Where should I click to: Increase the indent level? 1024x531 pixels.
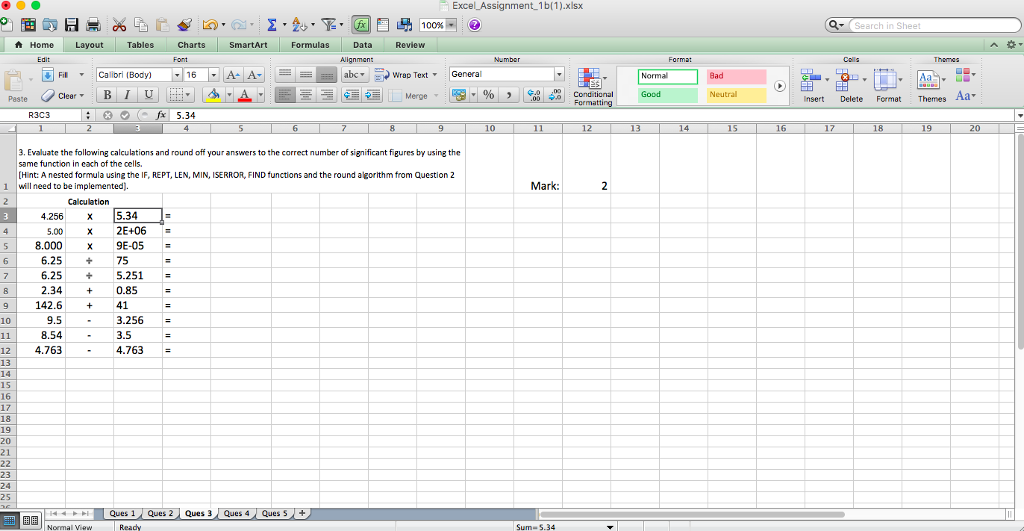tap(373, 95)
